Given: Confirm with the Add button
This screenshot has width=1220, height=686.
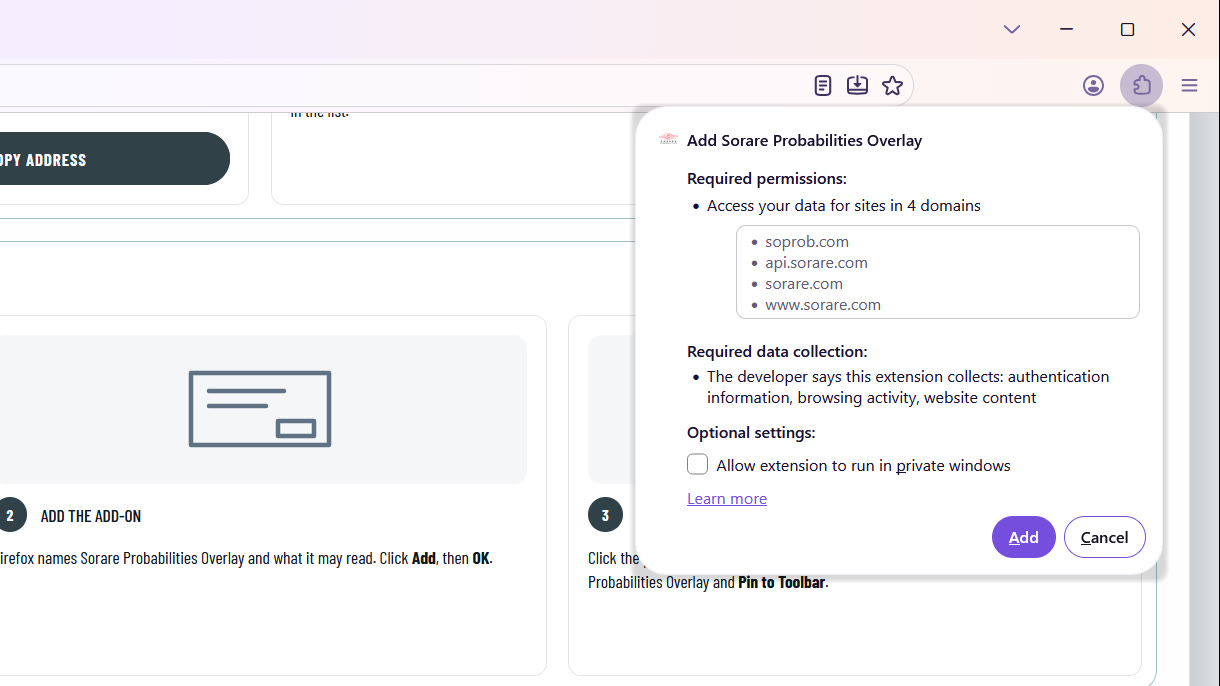Looking at the screenshot, I should tap(1023, 537).
